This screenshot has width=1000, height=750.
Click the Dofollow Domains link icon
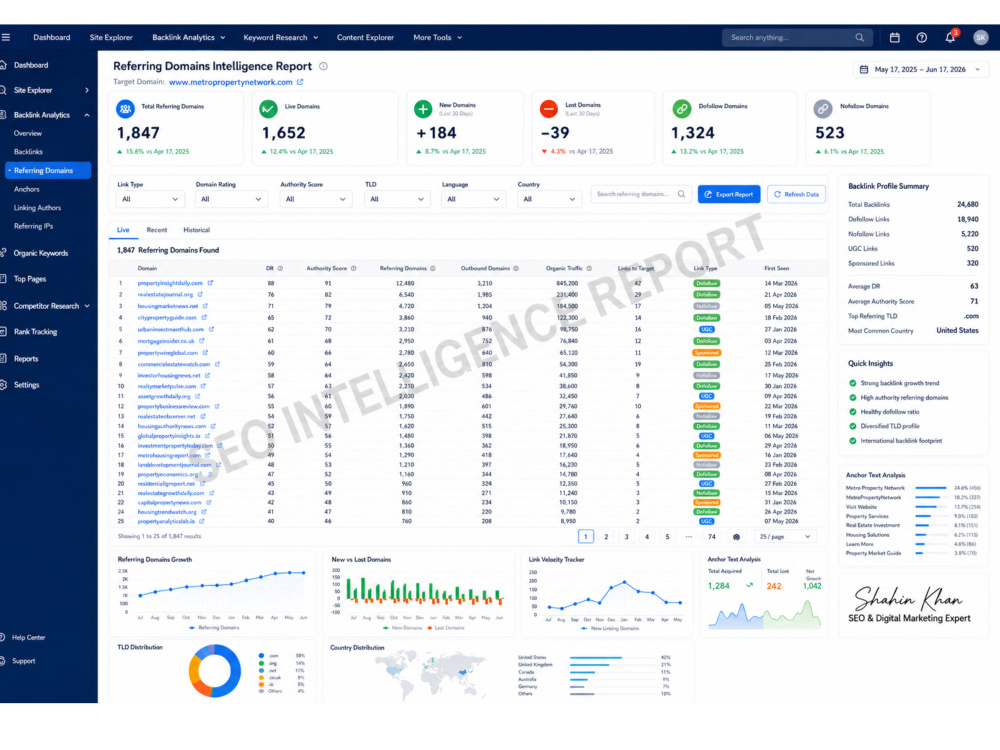tap(682, 109)
